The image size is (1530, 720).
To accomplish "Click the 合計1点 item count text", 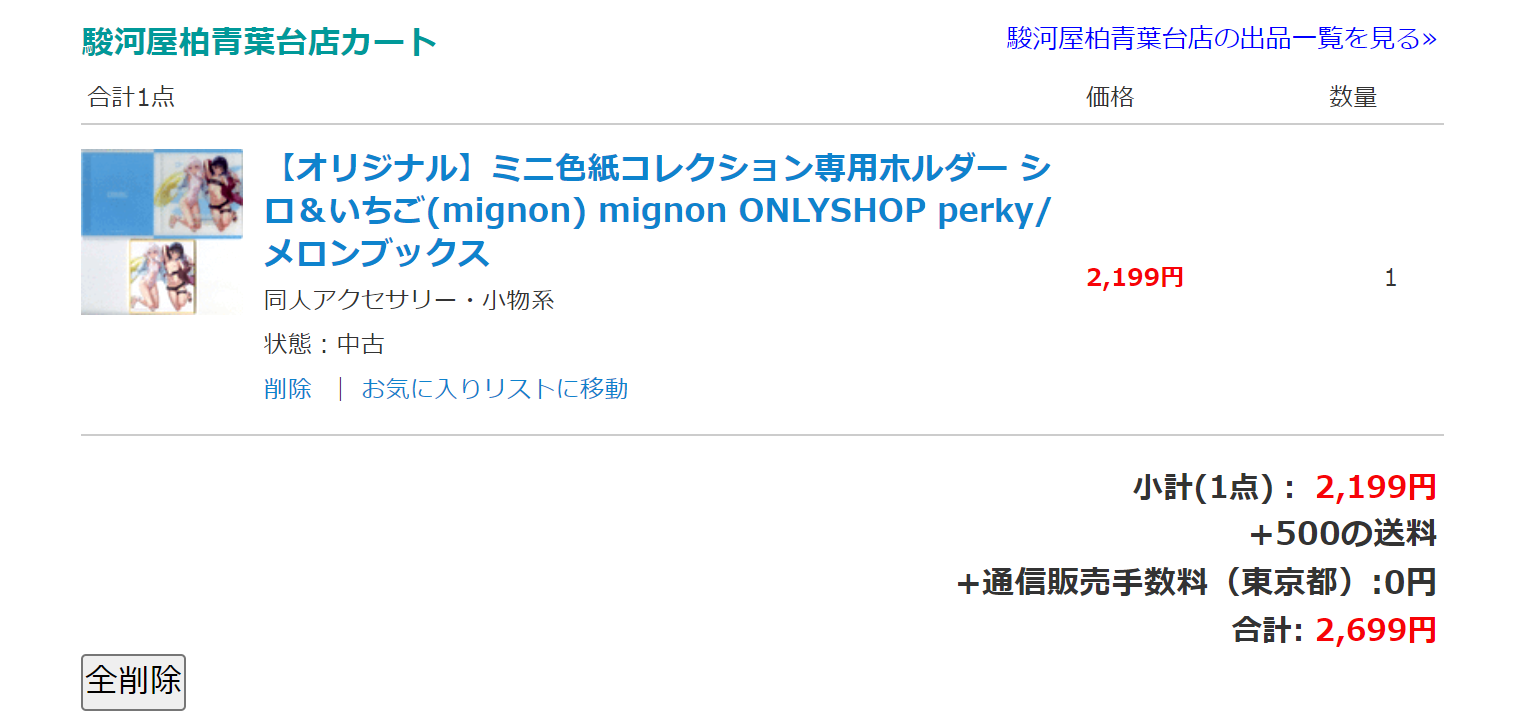I will [131, 97].
